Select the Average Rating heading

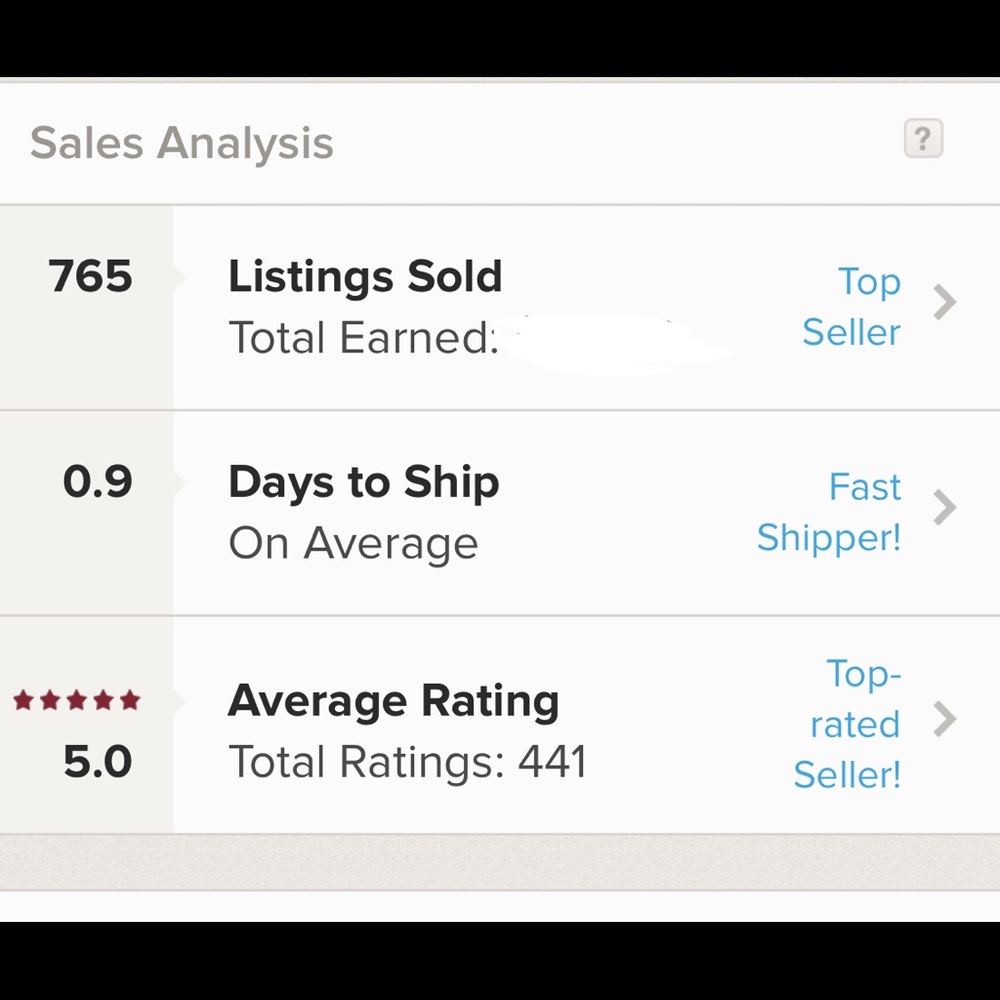[x=393, y=701]
